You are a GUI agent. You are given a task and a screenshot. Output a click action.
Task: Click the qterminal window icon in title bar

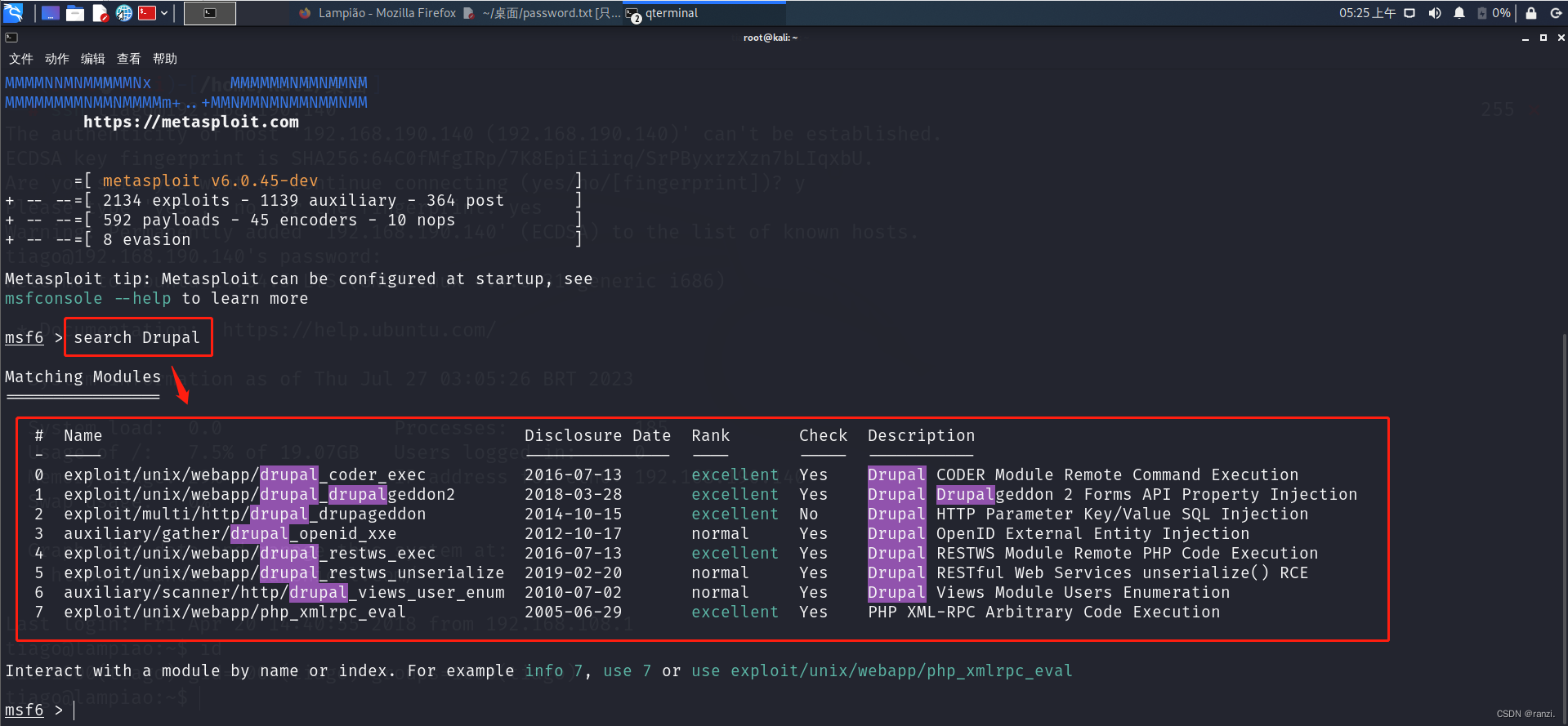pos(11,38)
